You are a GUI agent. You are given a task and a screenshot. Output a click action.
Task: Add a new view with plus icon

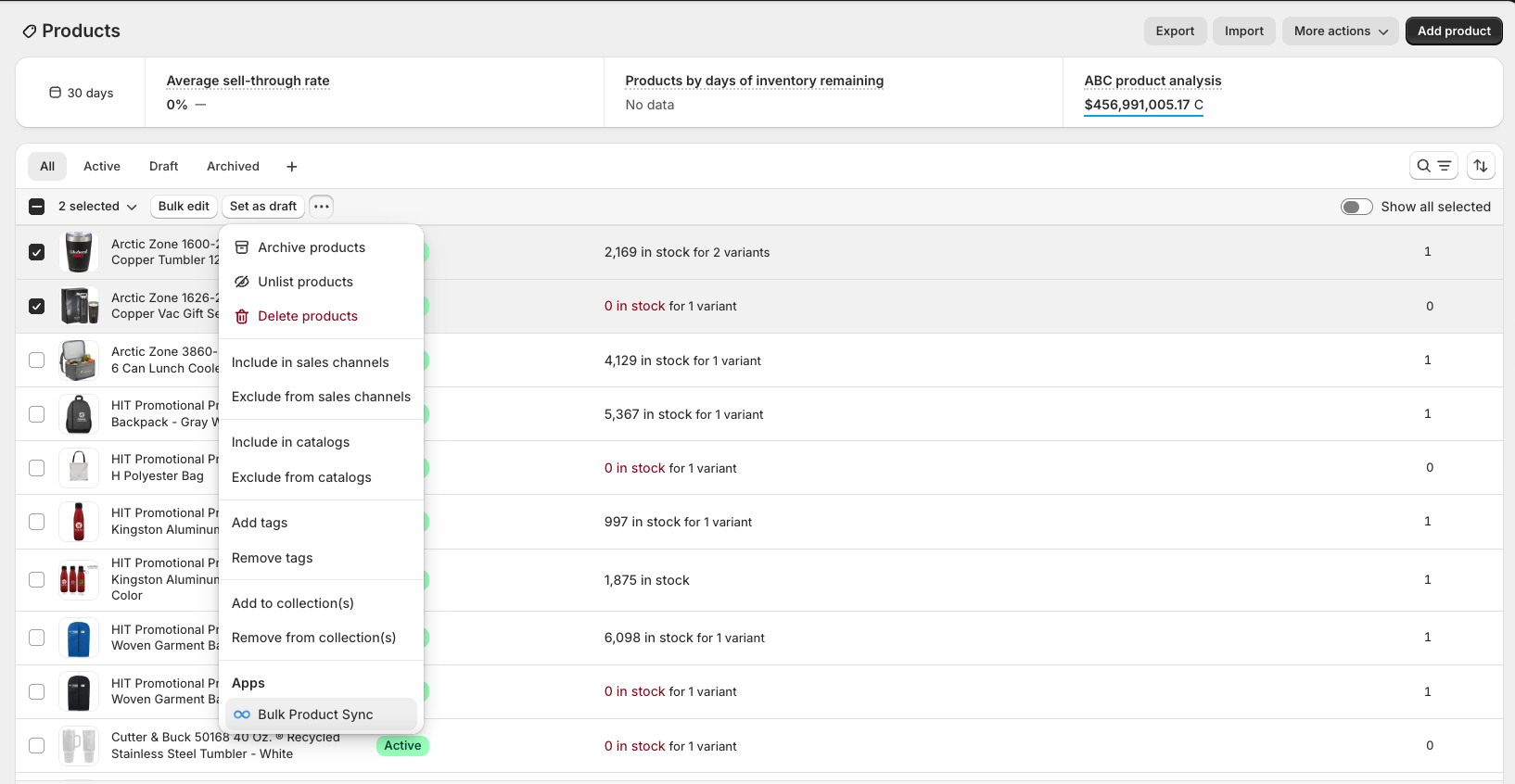click(x=292, y=167)
